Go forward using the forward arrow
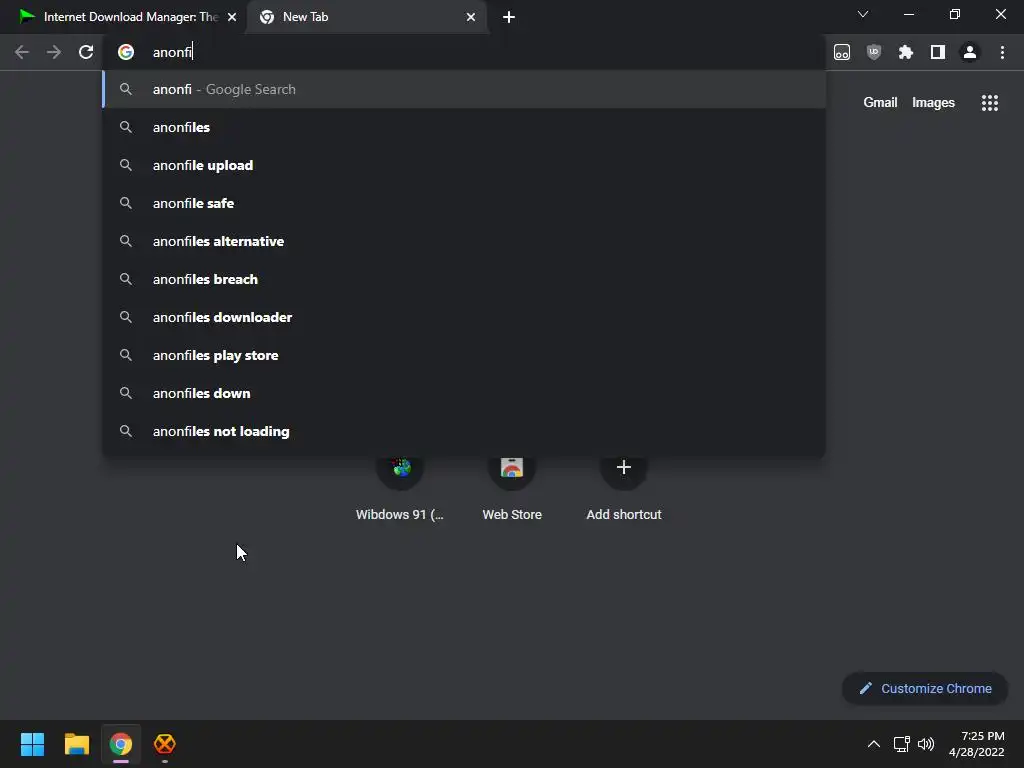The image size is (1024, 768). (x=54, y=52)
